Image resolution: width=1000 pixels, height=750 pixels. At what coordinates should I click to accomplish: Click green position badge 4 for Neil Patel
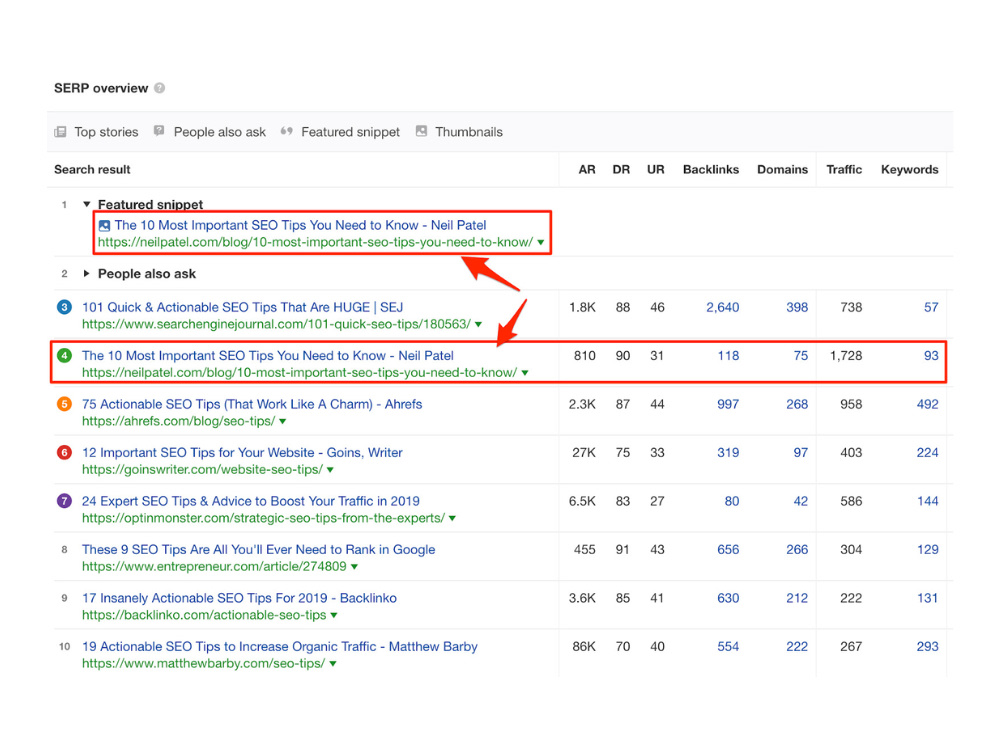click(64, 356)
